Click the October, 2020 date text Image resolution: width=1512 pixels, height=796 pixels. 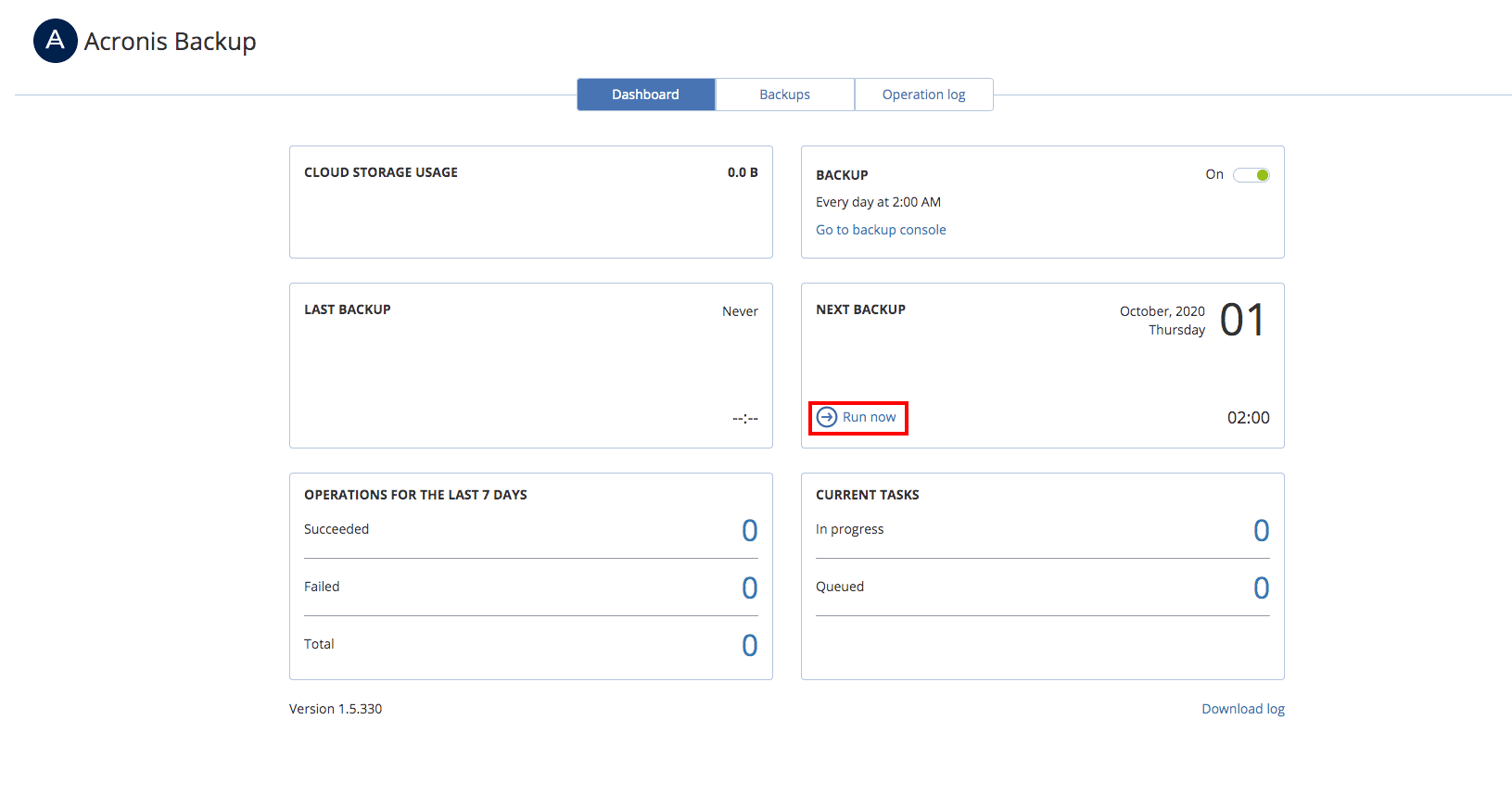[1163, 311]
